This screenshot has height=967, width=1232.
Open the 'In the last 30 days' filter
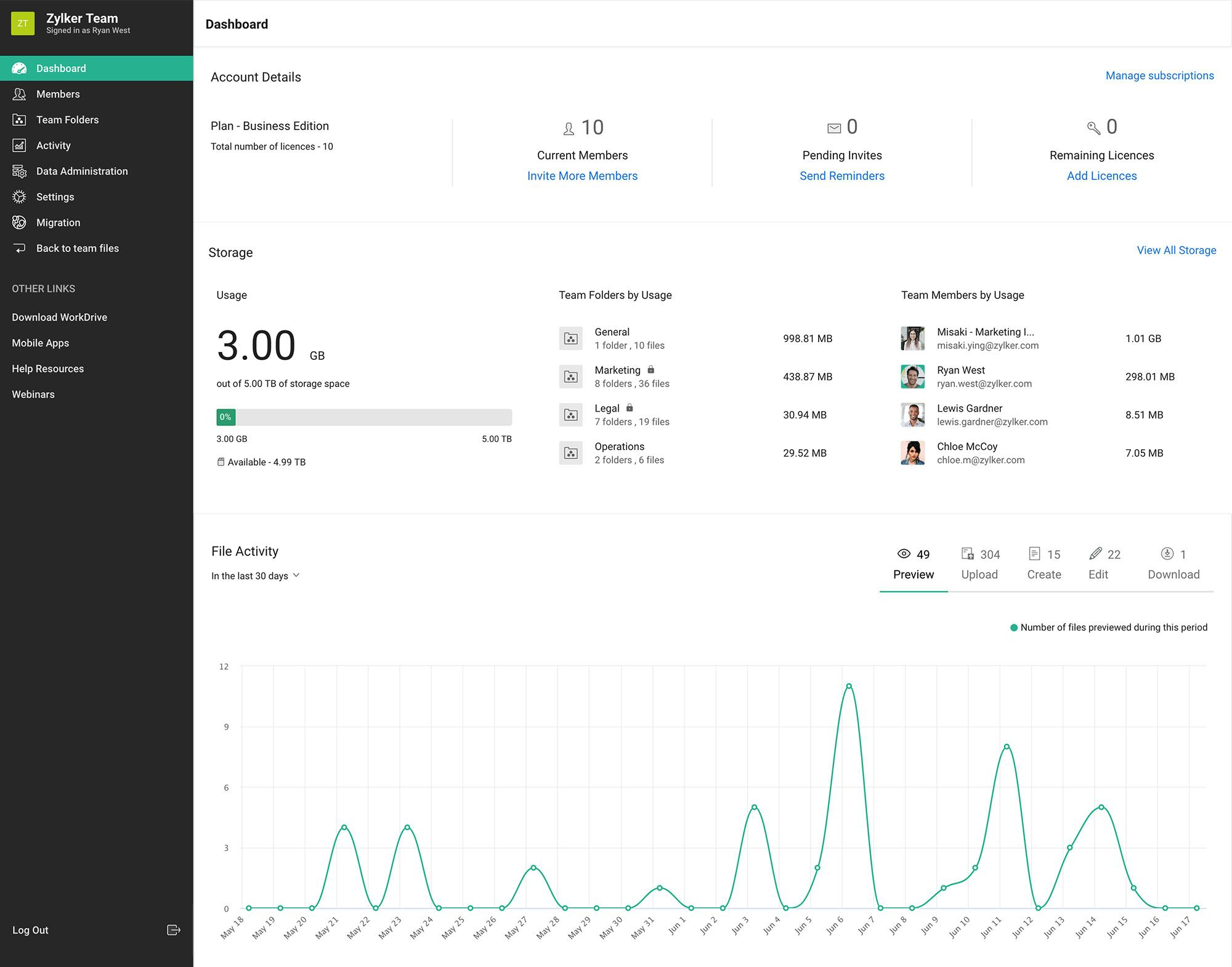(x=256, y=576)
